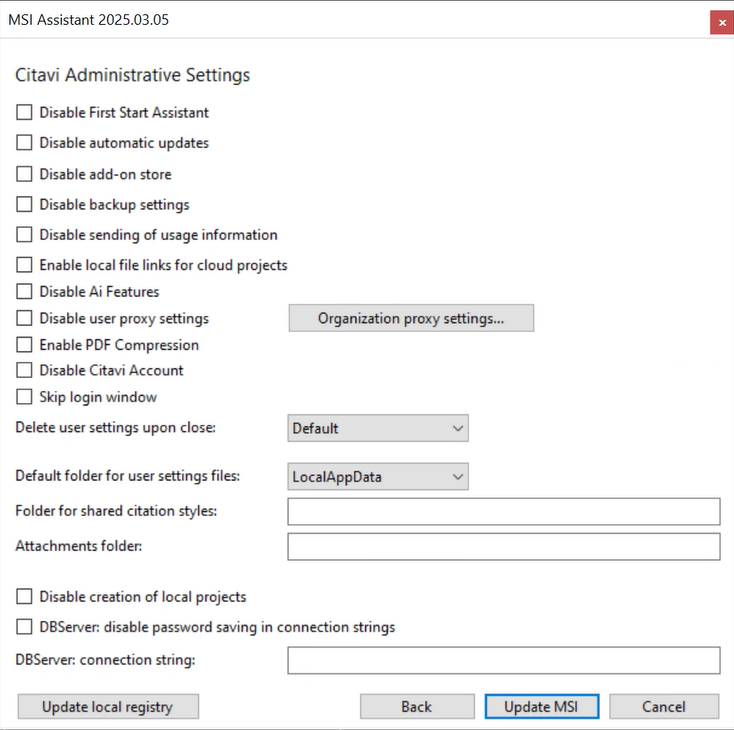734x730 pixels.
Task: Toggle Disable backup settings checkbox
Action: click(x=24, y=204)
